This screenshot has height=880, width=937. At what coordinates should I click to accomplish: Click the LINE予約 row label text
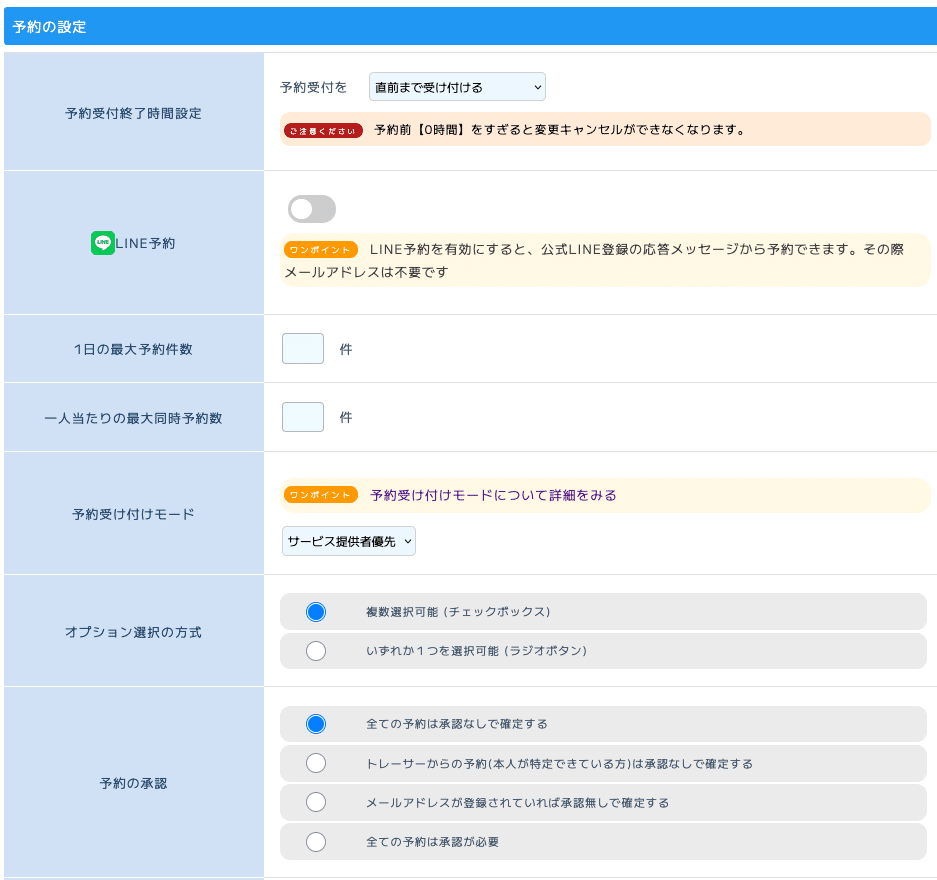(145, 243)
